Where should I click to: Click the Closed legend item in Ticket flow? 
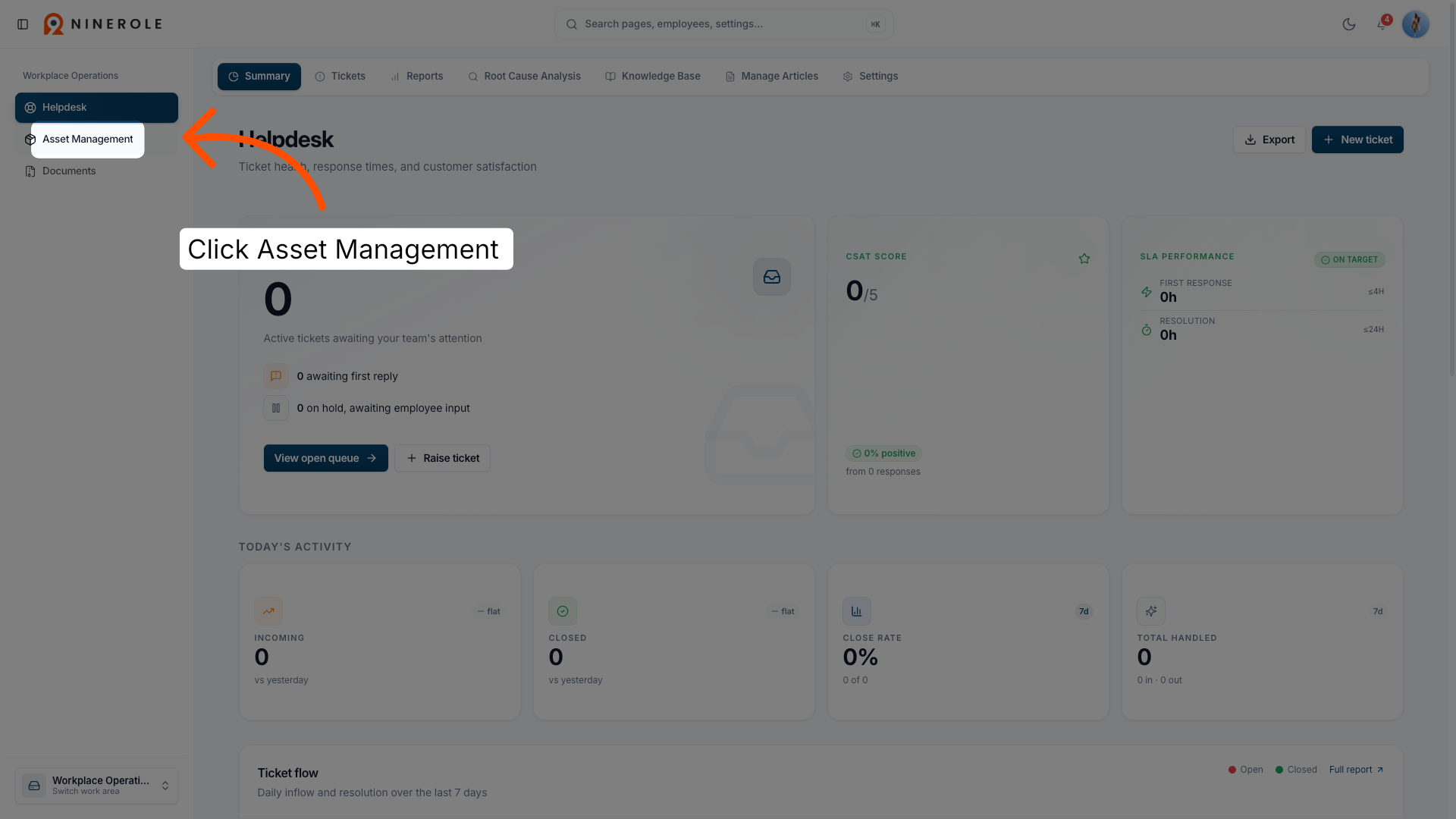(1296, 770)
